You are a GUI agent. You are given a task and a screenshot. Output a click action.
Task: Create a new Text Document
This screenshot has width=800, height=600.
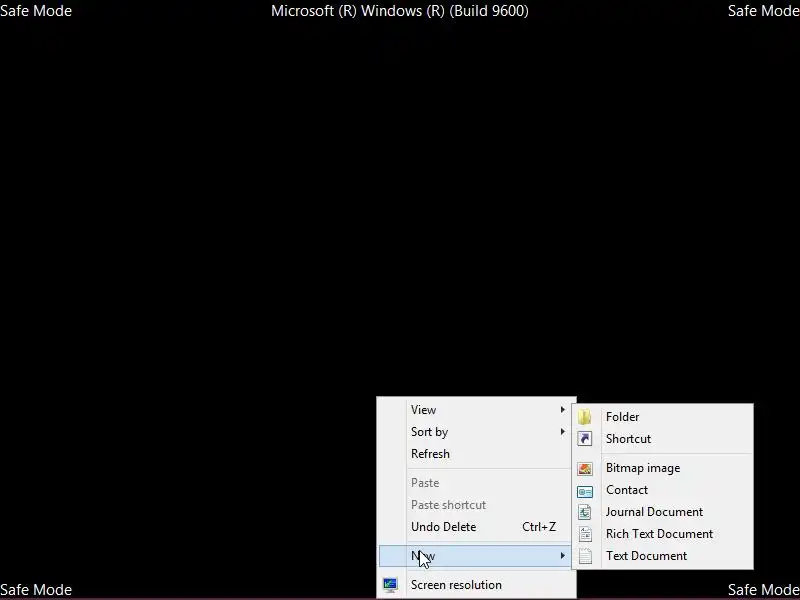tap(663, 556)
